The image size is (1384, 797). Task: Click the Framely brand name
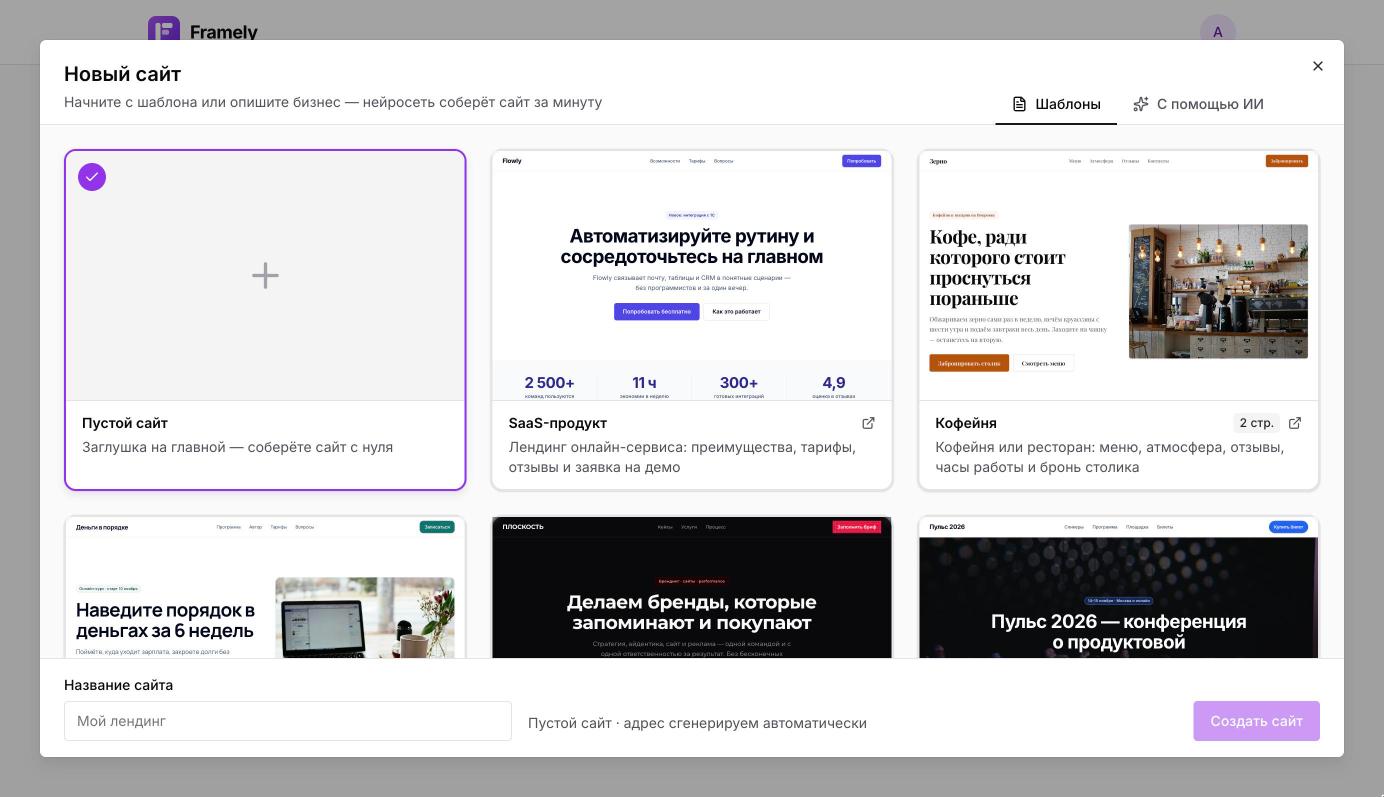pyautogui.click(x=224, y=32)
